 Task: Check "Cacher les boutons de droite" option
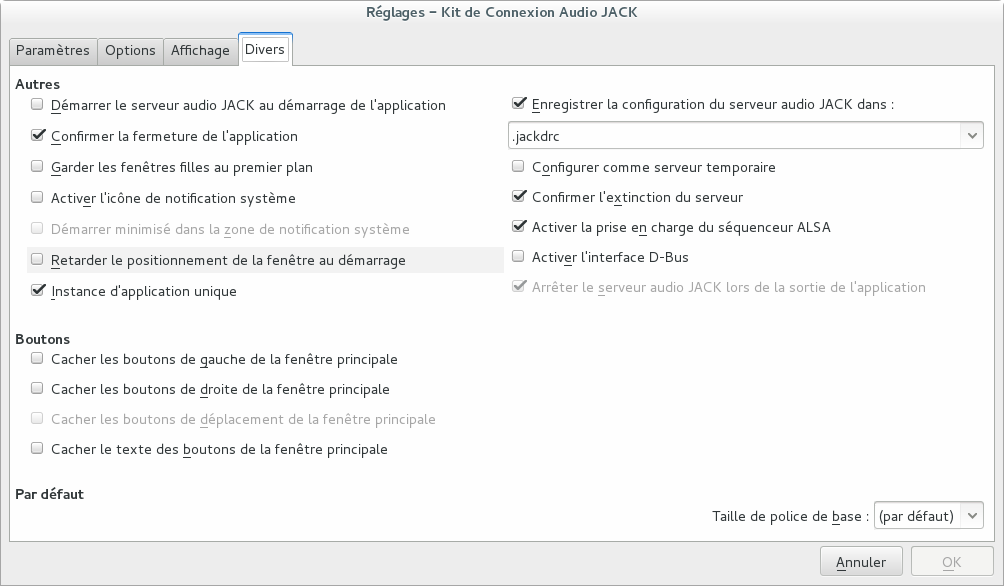[x=38, y=389]
